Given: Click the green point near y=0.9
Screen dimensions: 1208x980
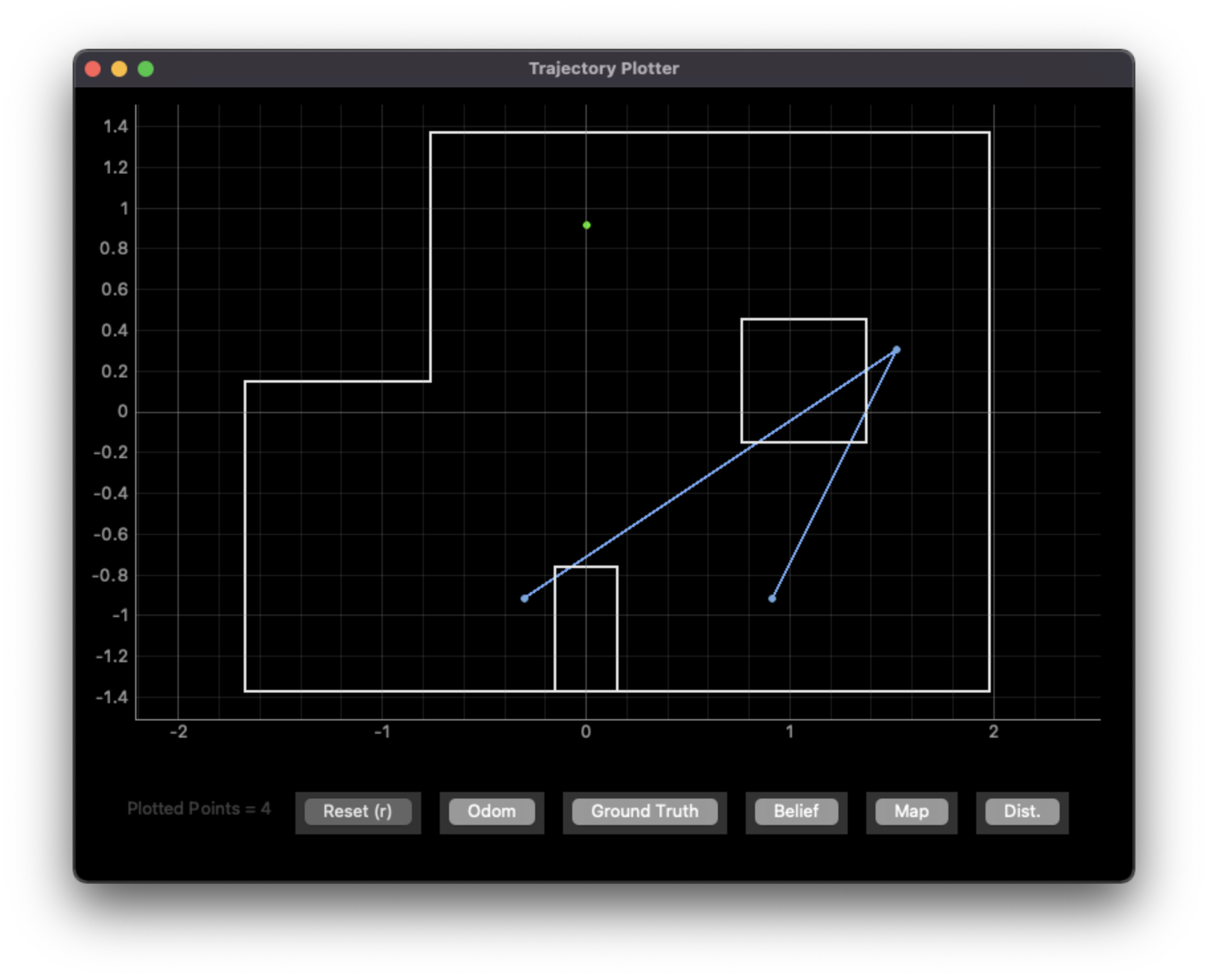Looking at the screenshot, I should [586, 225].
